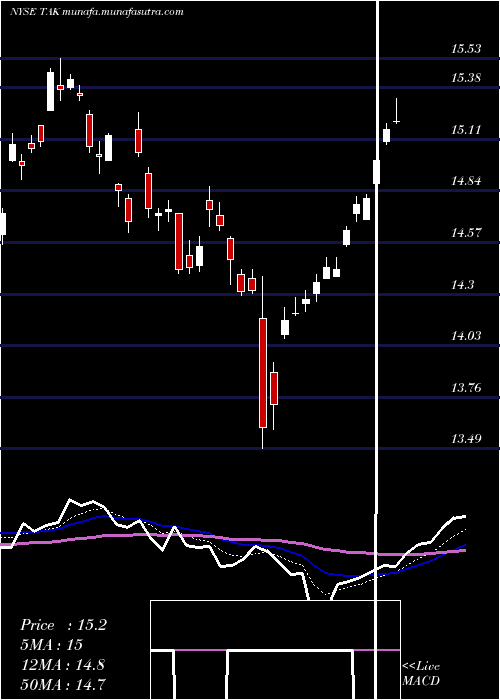Click the last candle with the long upper wick
Screen dimensions: 500x700
coord(396,111)
